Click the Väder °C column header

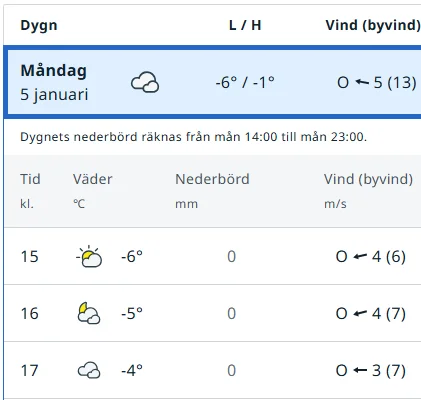click(x=93, y=191)
